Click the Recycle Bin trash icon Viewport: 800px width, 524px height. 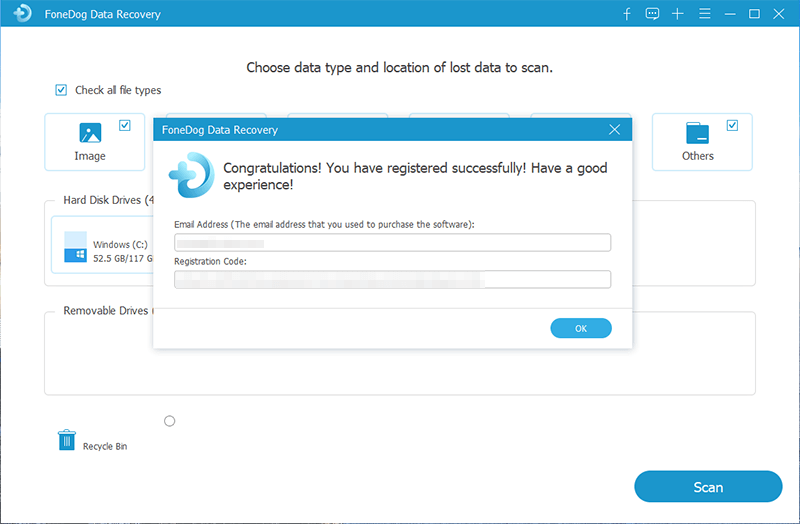67,440
